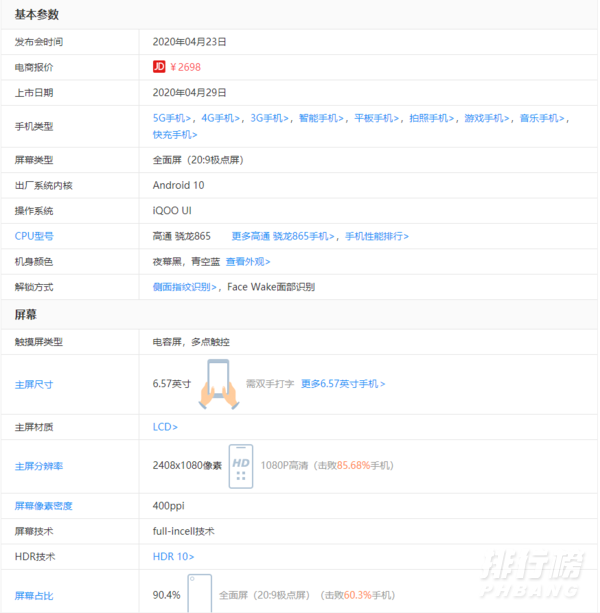Click the CPU型号 label link
The width and height of the screenshot is (600, 613).
click(34, 236)
